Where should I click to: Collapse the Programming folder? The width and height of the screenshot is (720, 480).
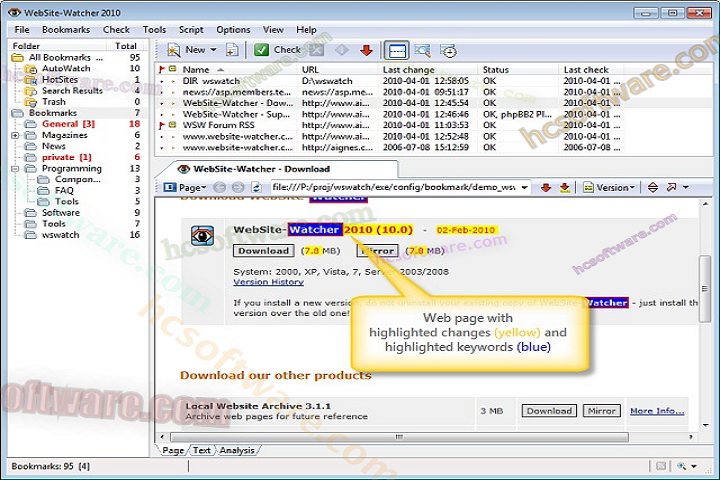(15, 169)
